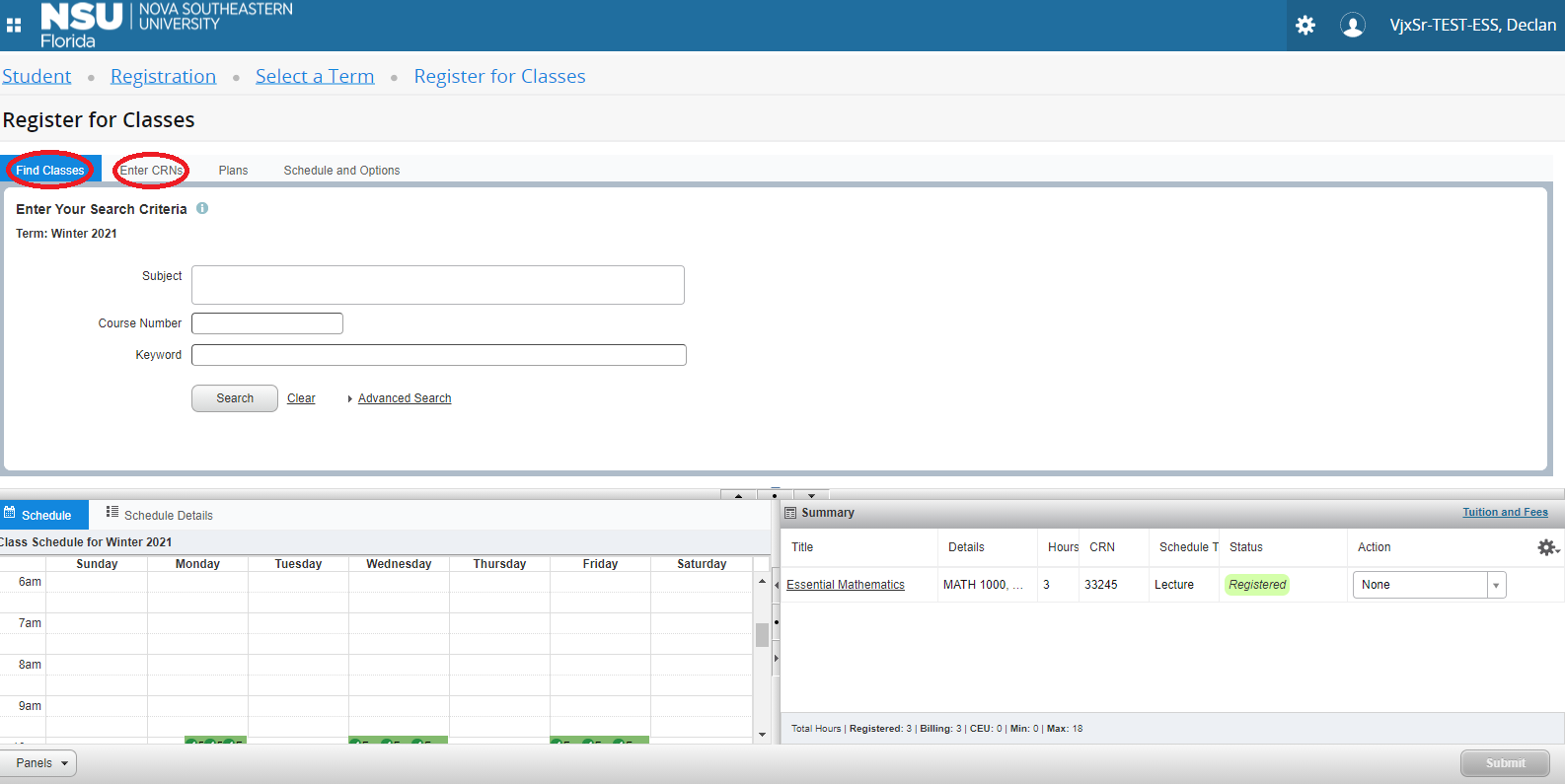Click the Registered status badge

tap(1257, 585)
